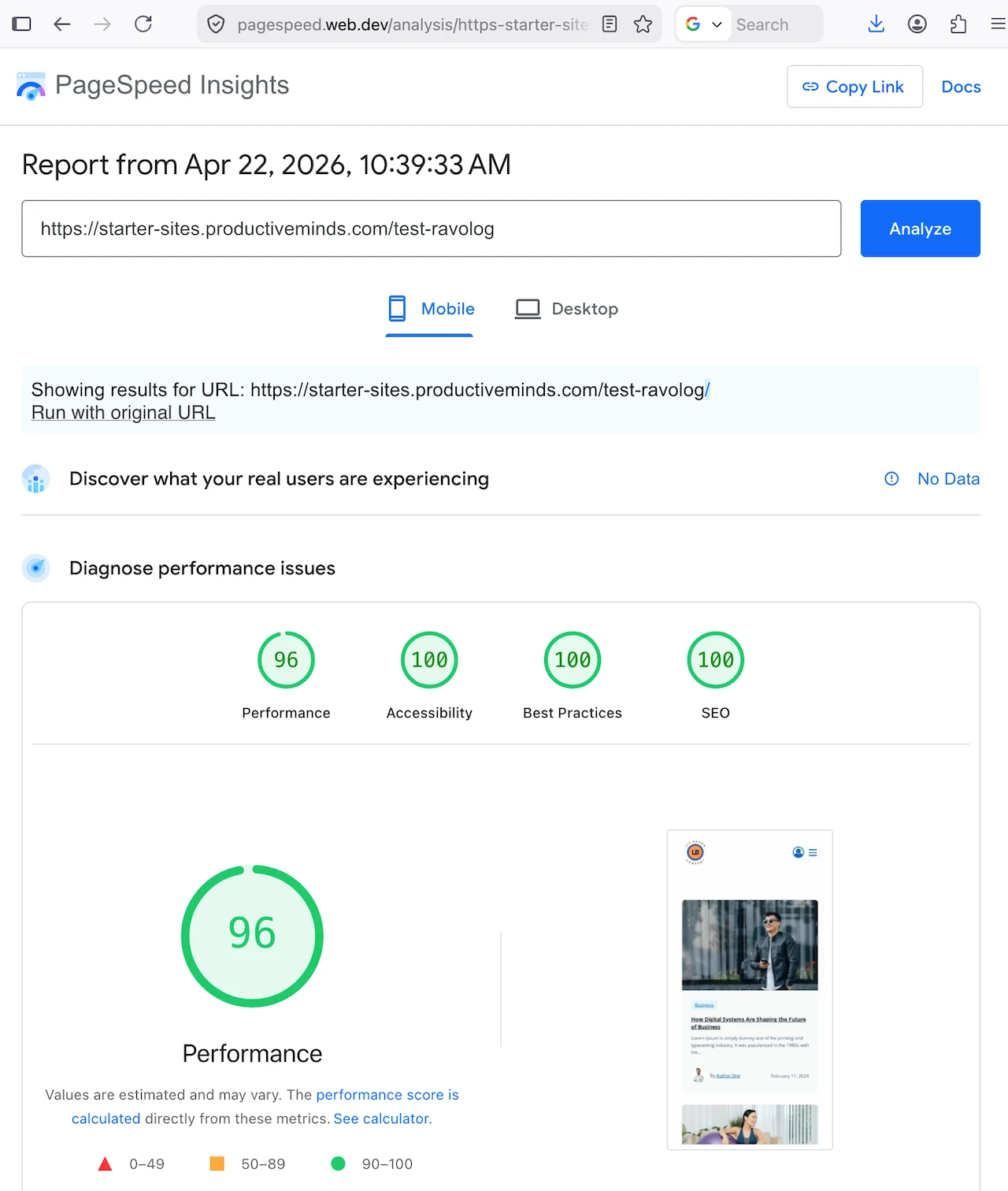Click the No Data link
The image size is (1008, 1191).
[x=948, y=479]
